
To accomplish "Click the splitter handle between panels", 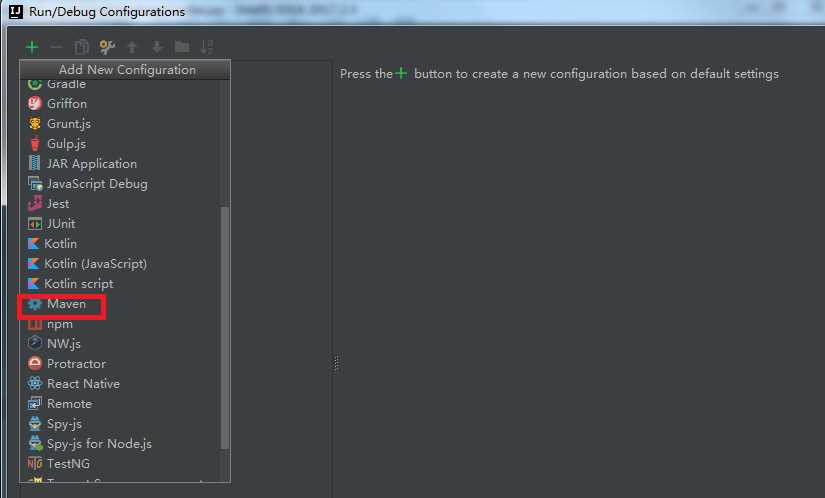I will [337, 363].
